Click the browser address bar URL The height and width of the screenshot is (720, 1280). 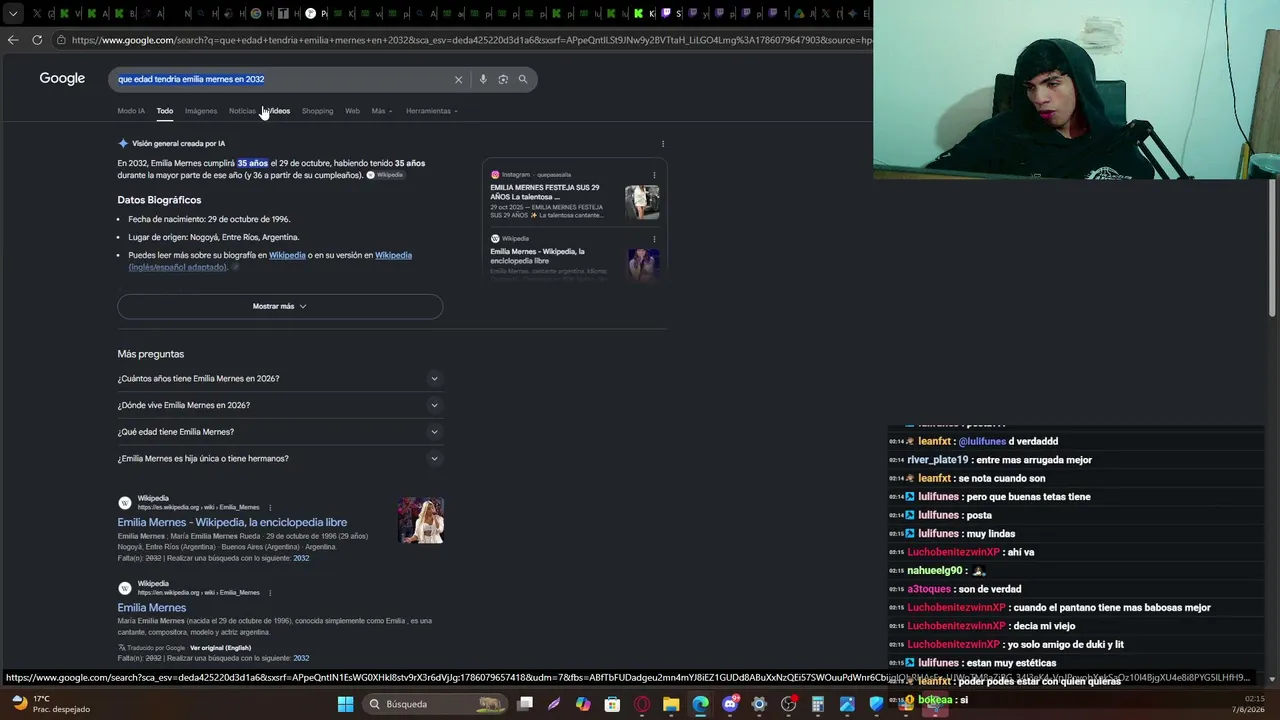(x=470, y=40)
